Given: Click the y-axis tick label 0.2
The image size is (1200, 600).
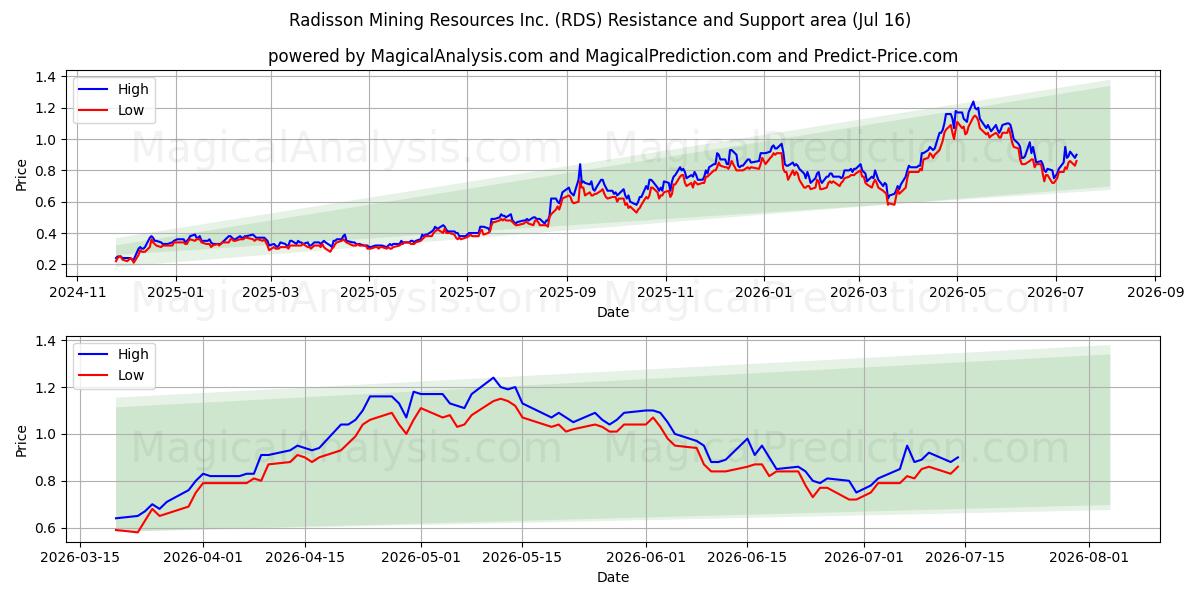Looking at the screenshot, I should (44, 265).
